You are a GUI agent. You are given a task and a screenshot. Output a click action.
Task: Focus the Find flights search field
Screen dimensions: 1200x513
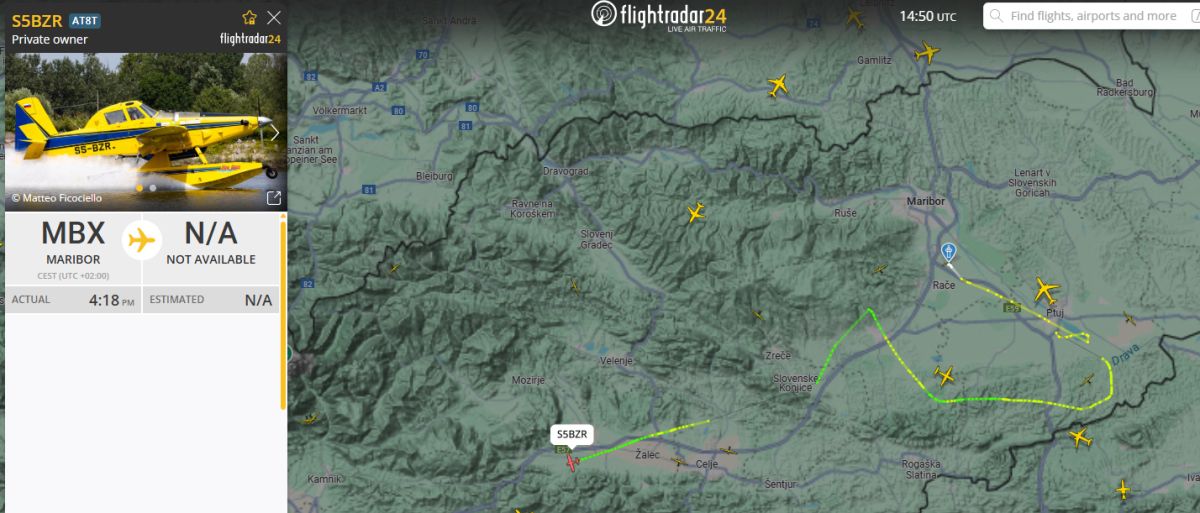tap(1091, 16)
